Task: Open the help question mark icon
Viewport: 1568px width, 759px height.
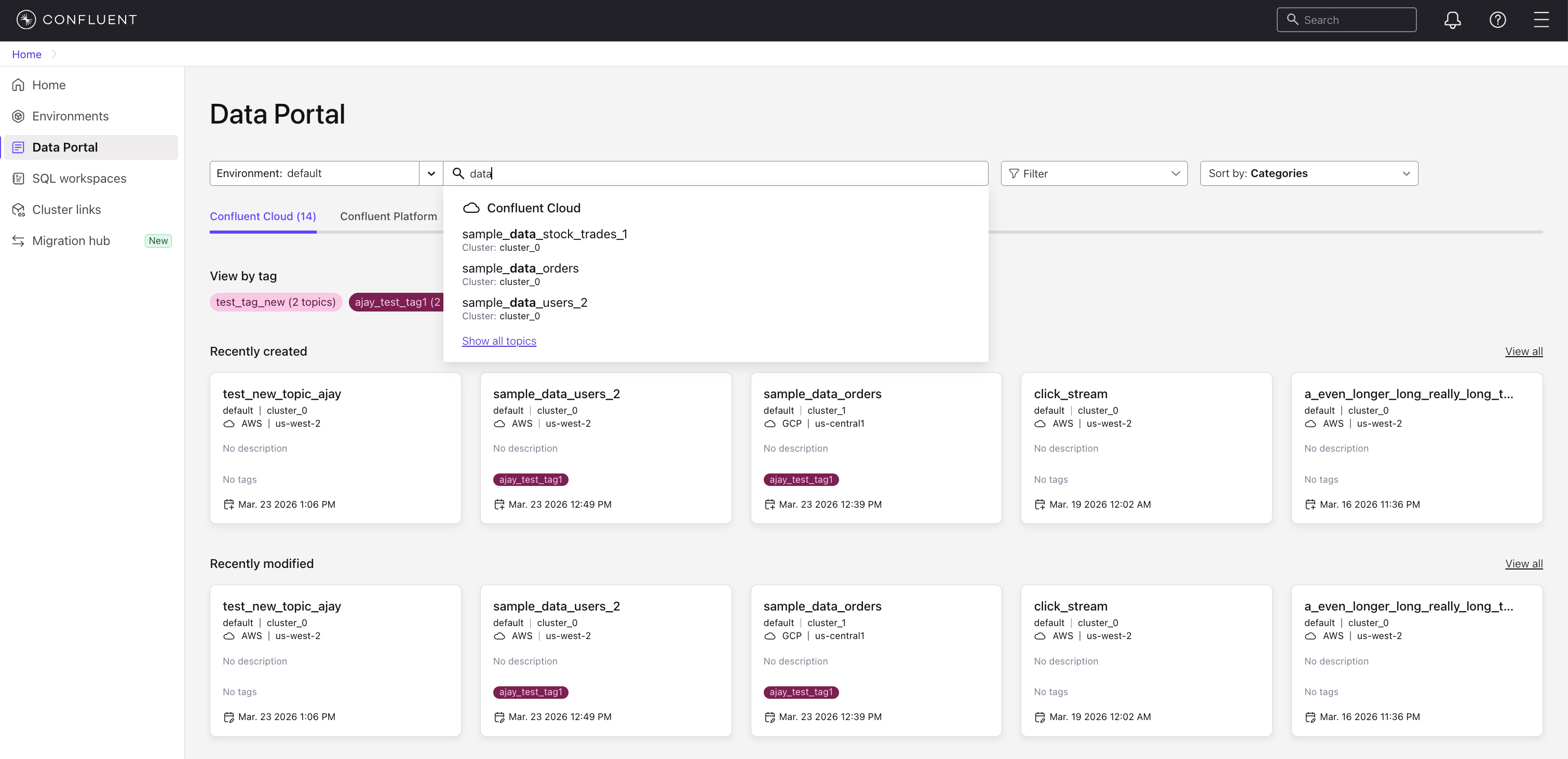Action: coord(1497,20)
